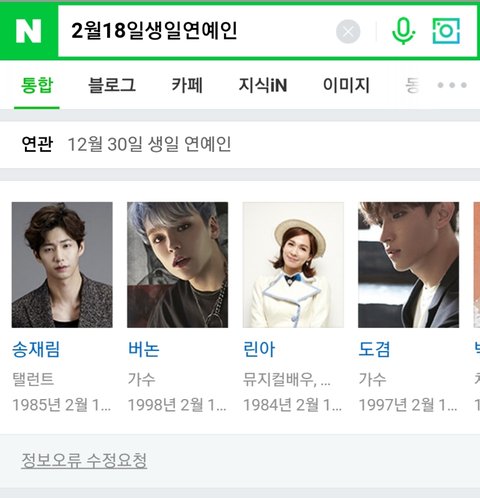The height and width of the screenshot is (498, 480).
Task: Switch to the 이미지 tab
Action: click(x=346, y=85)
